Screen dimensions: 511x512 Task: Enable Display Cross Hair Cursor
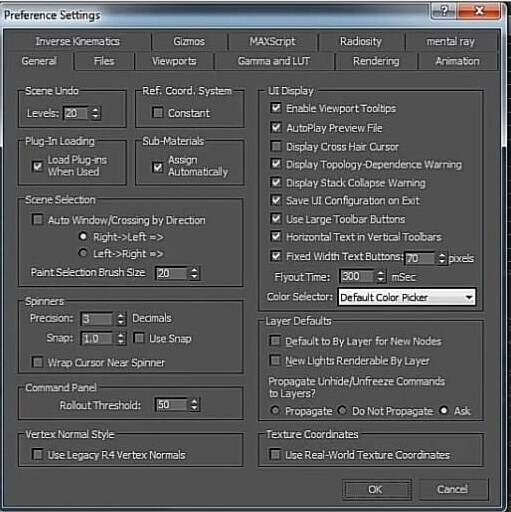click(x=276, y=146)
